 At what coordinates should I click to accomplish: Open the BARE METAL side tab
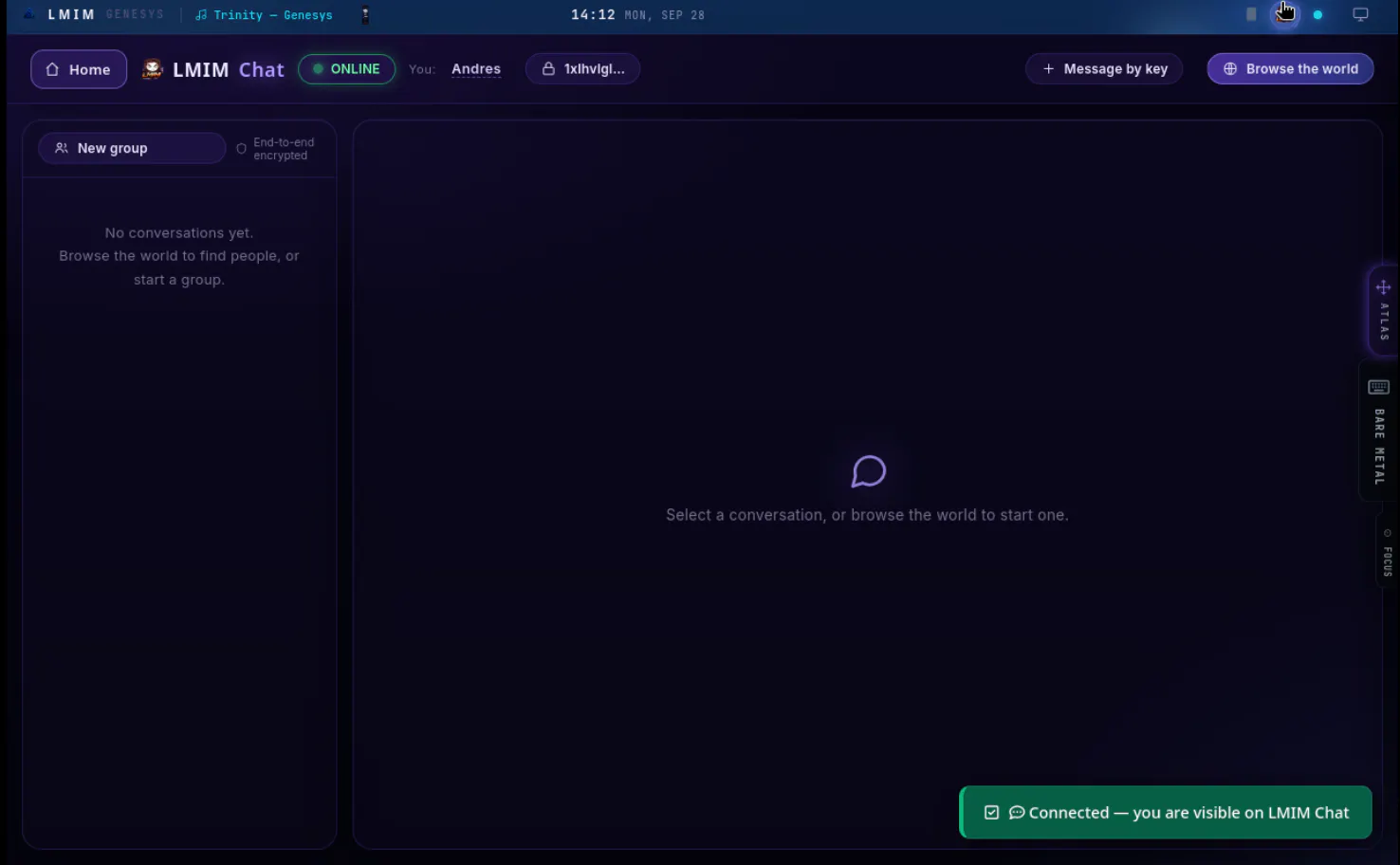tap(1379, 432)
